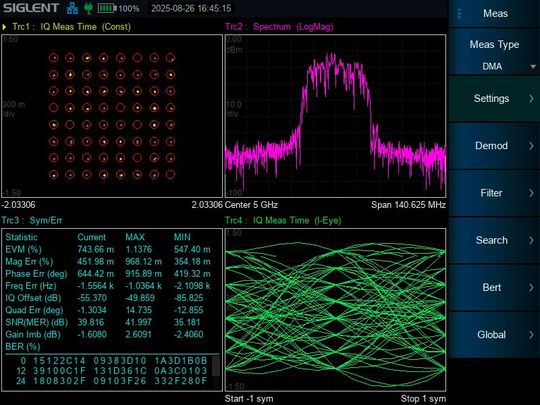Click the Current column header
The width and height of the screenshot is (540, 405).
(92, 237)
